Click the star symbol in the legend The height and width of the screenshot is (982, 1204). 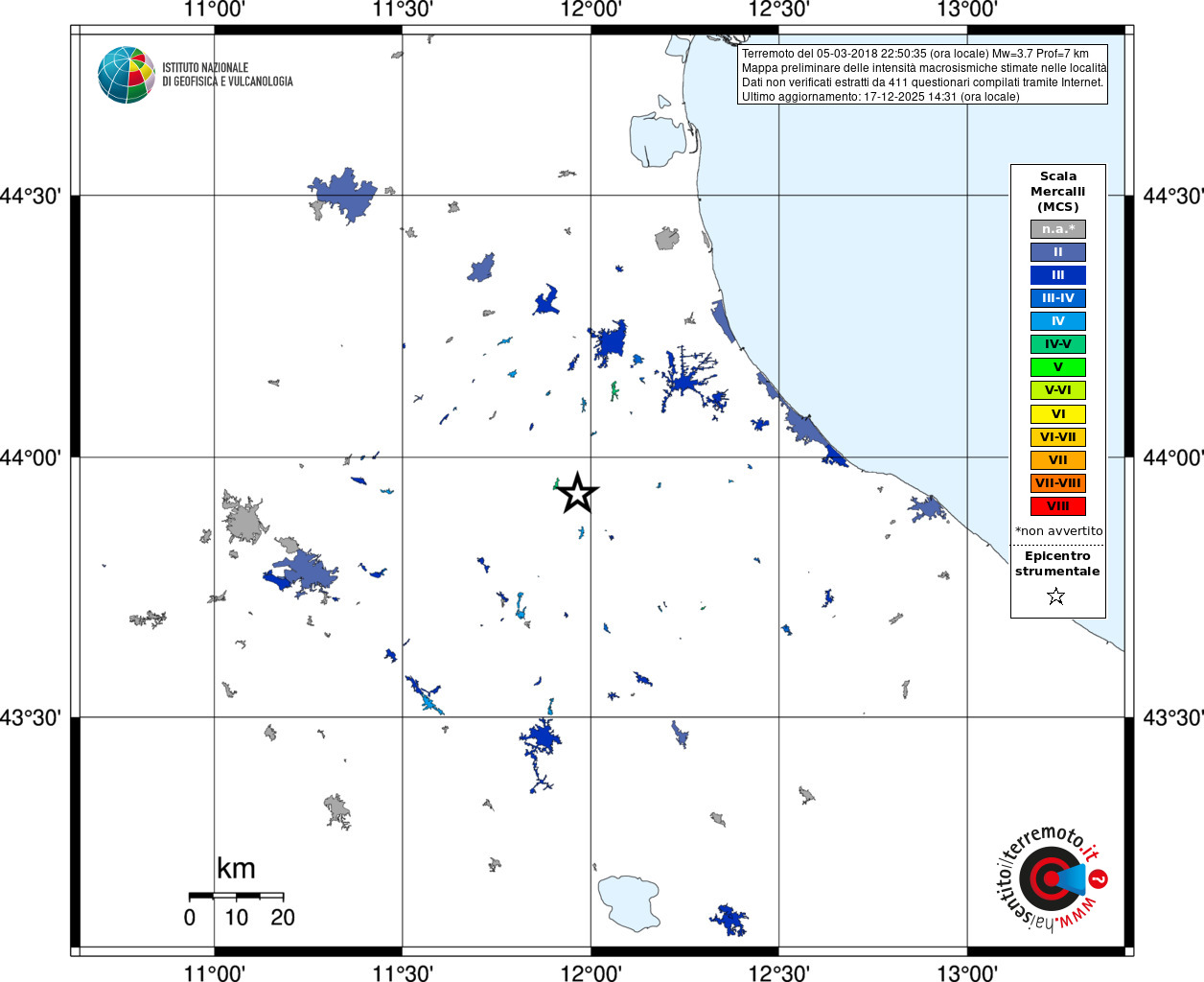pos(1056,596)
